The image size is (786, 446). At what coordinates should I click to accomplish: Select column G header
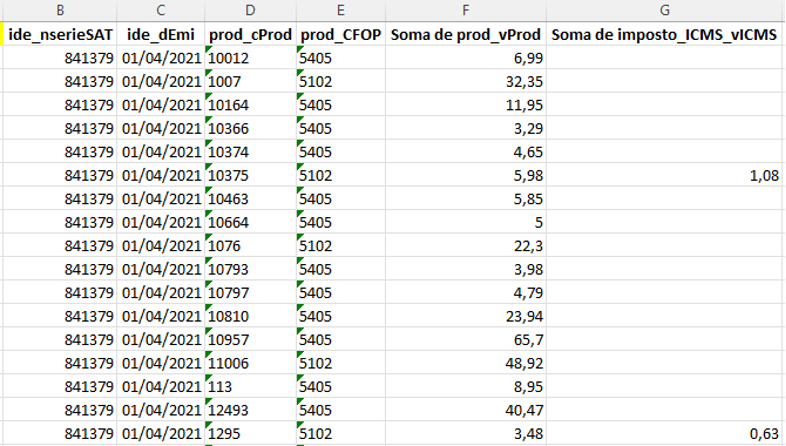pyautogui.click(x=665, y=10)
